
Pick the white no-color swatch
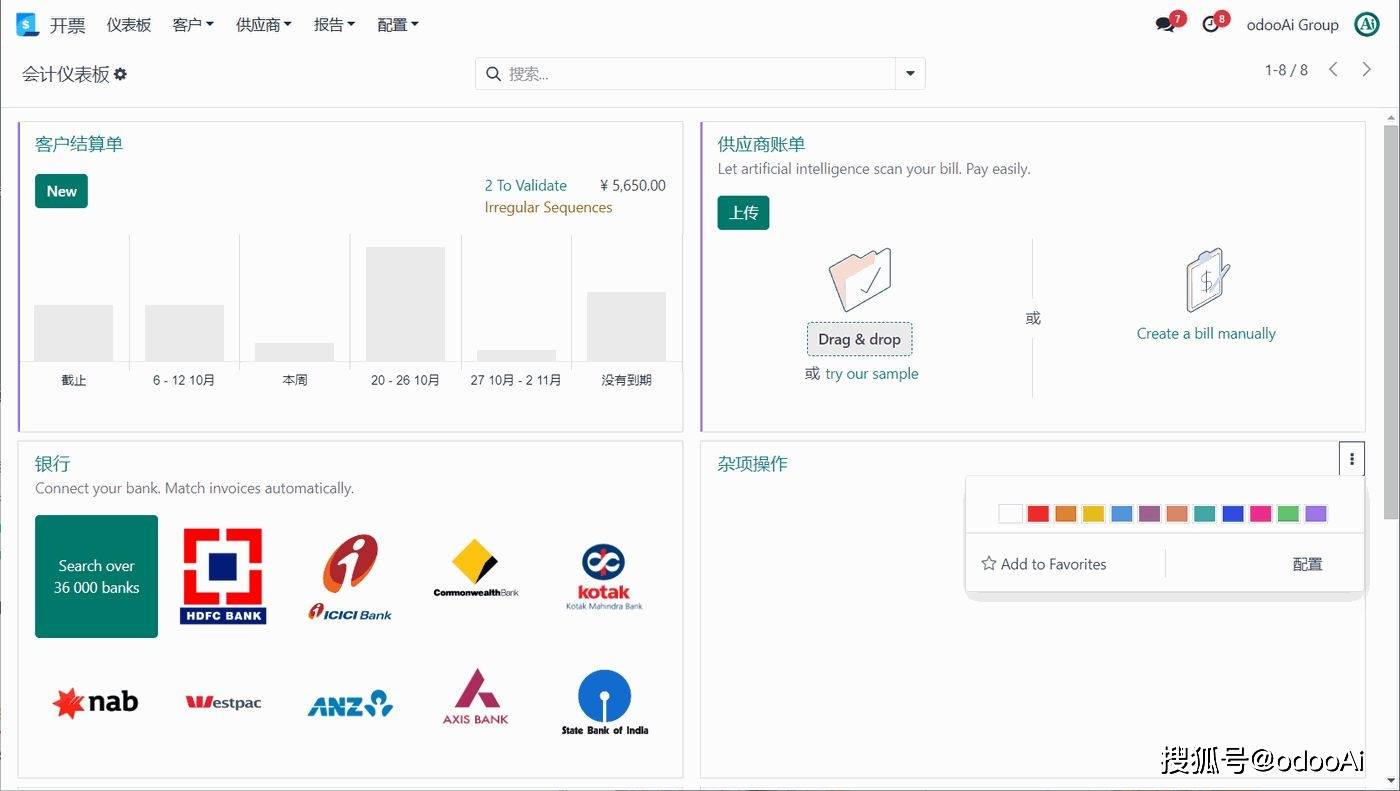tap(1010, 513)
